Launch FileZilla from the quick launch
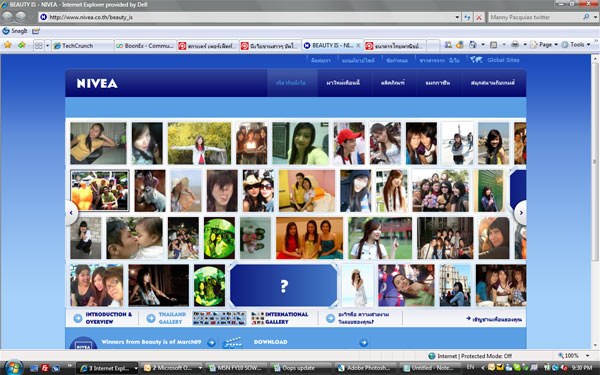The image size is (600, 375). pos(45,368)
